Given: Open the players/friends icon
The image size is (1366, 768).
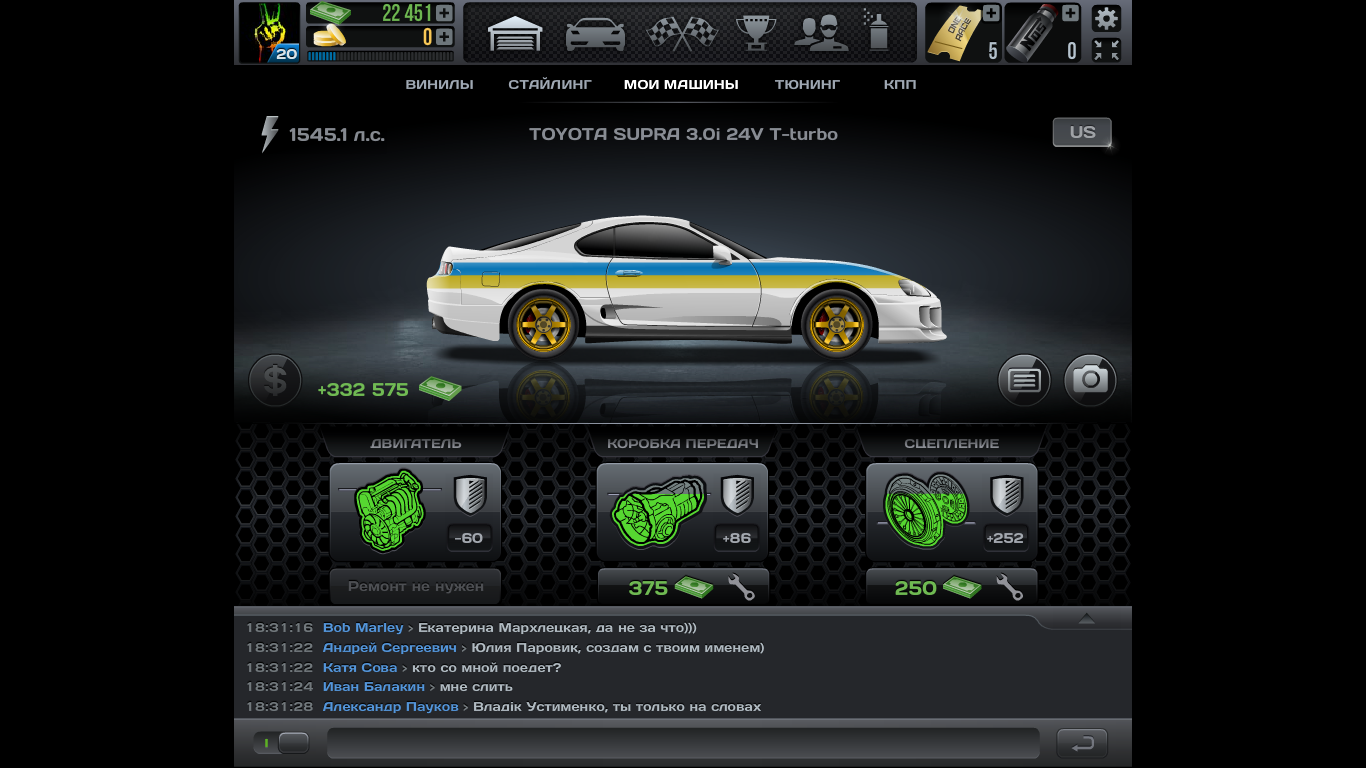Looking at the screenshot, I should point(821,33).
